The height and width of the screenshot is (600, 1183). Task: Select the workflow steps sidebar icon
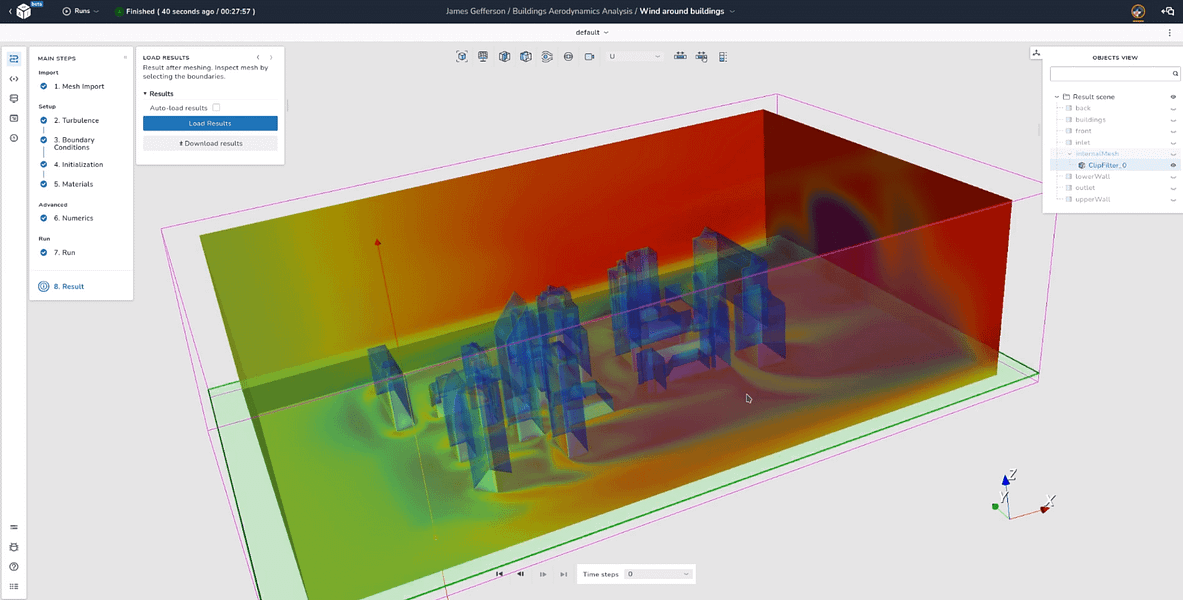(14, 59)
